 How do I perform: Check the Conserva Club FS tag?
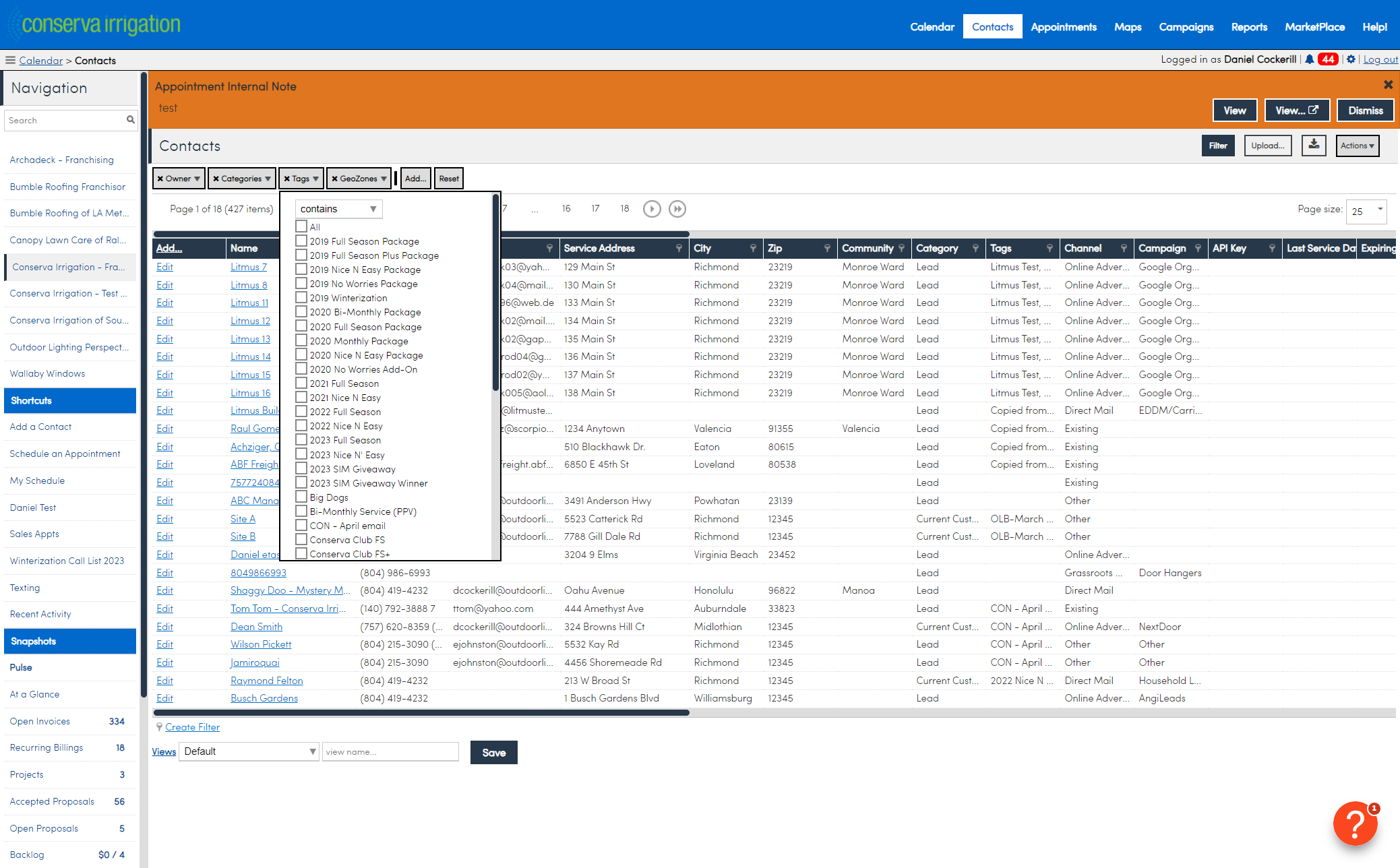(301, 539)
